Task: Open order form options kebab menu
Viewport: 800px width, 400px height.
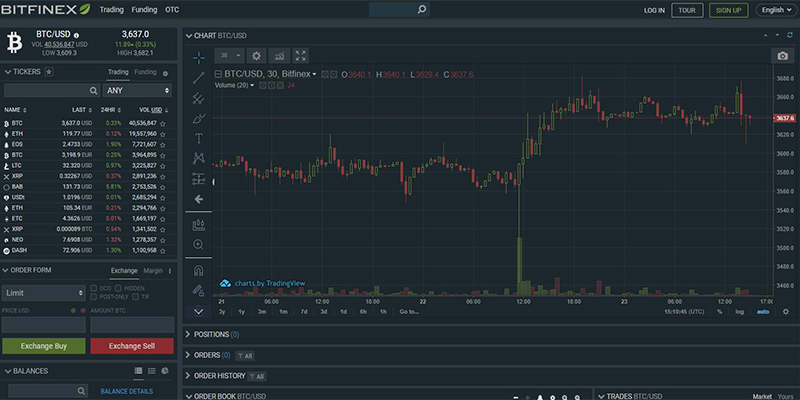Action: [170, 271]
